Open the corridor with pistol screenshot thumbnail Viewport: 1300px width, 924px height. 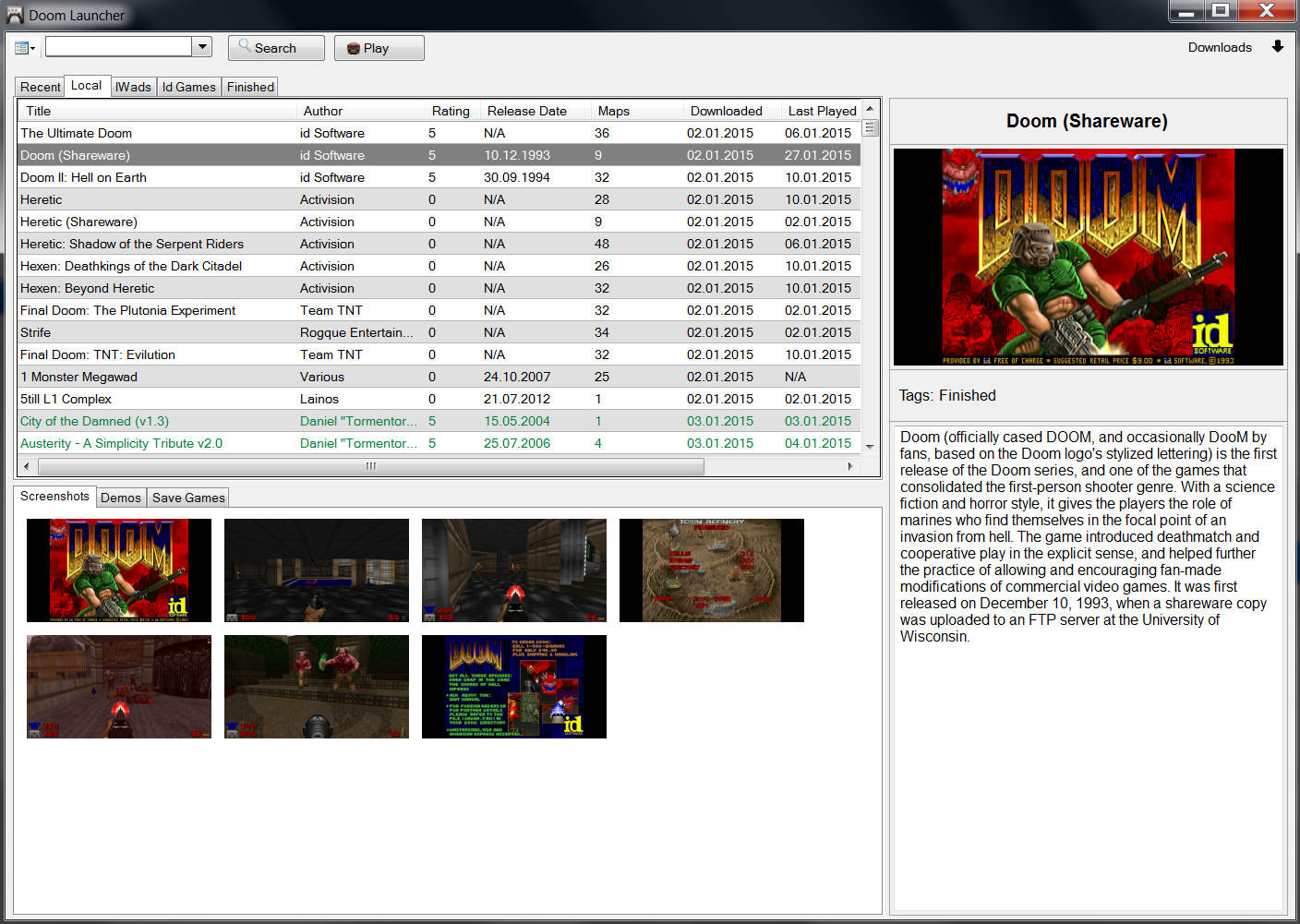[x=514, y=570]
